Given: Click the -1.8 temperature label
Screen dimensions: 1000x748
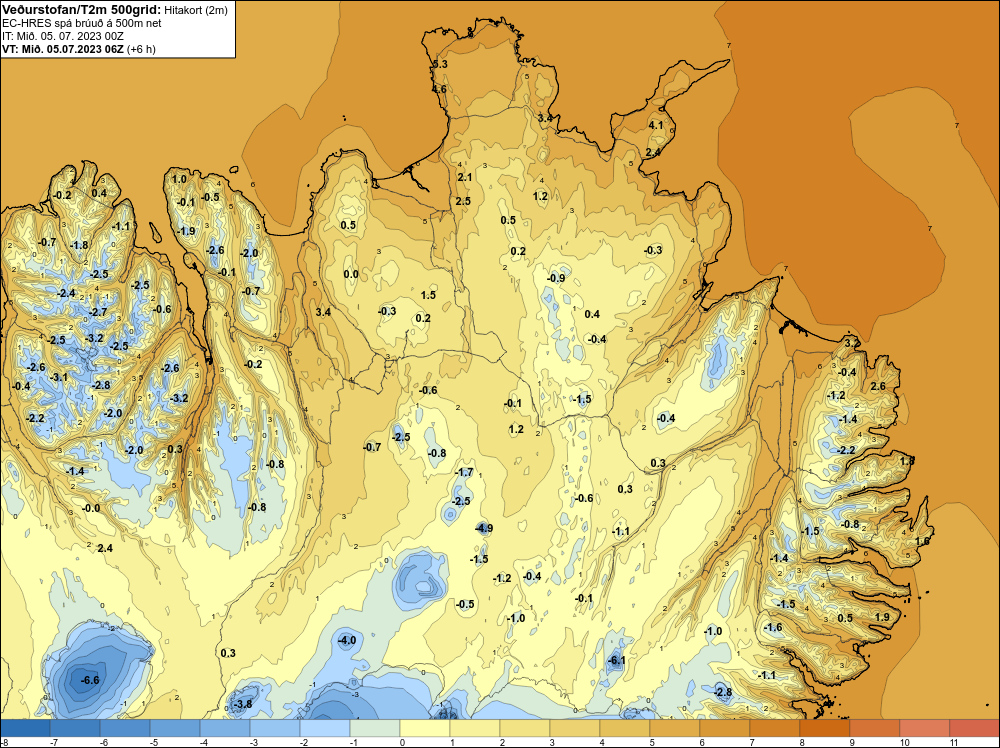Looking at the screenshot, I should 79,246.
